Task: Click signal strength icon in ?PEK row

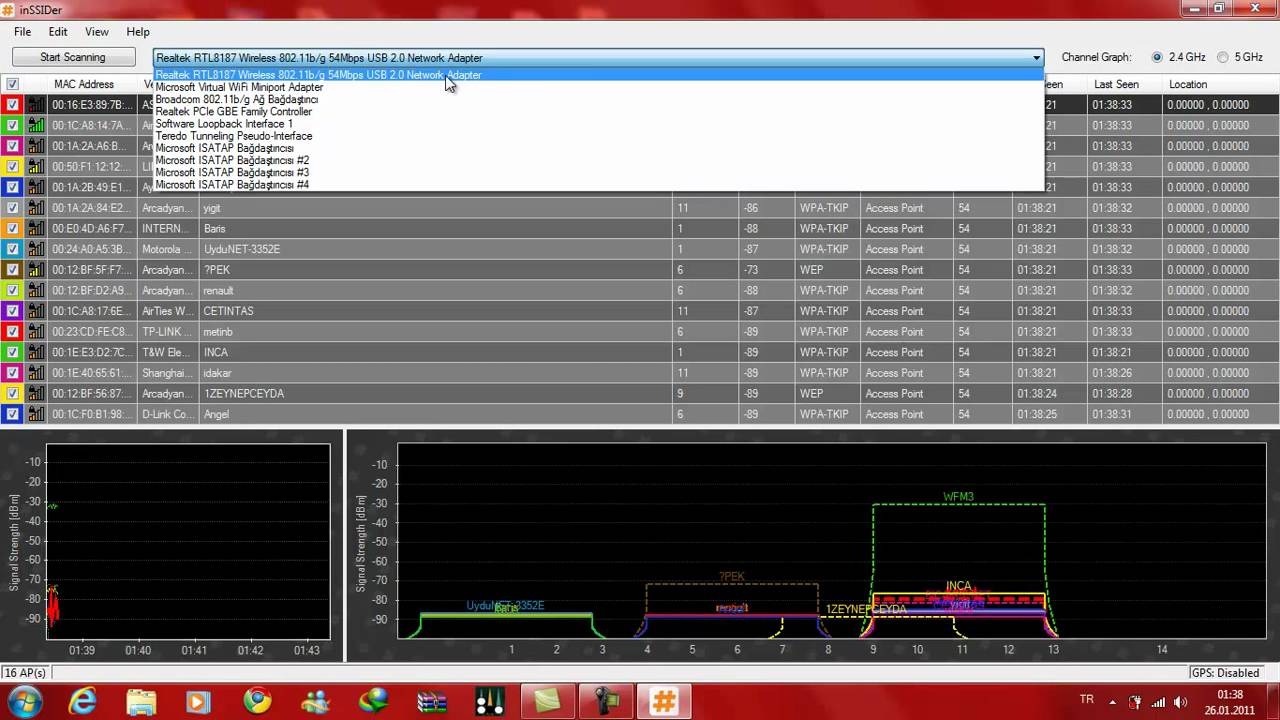Action: click(36, 270)
